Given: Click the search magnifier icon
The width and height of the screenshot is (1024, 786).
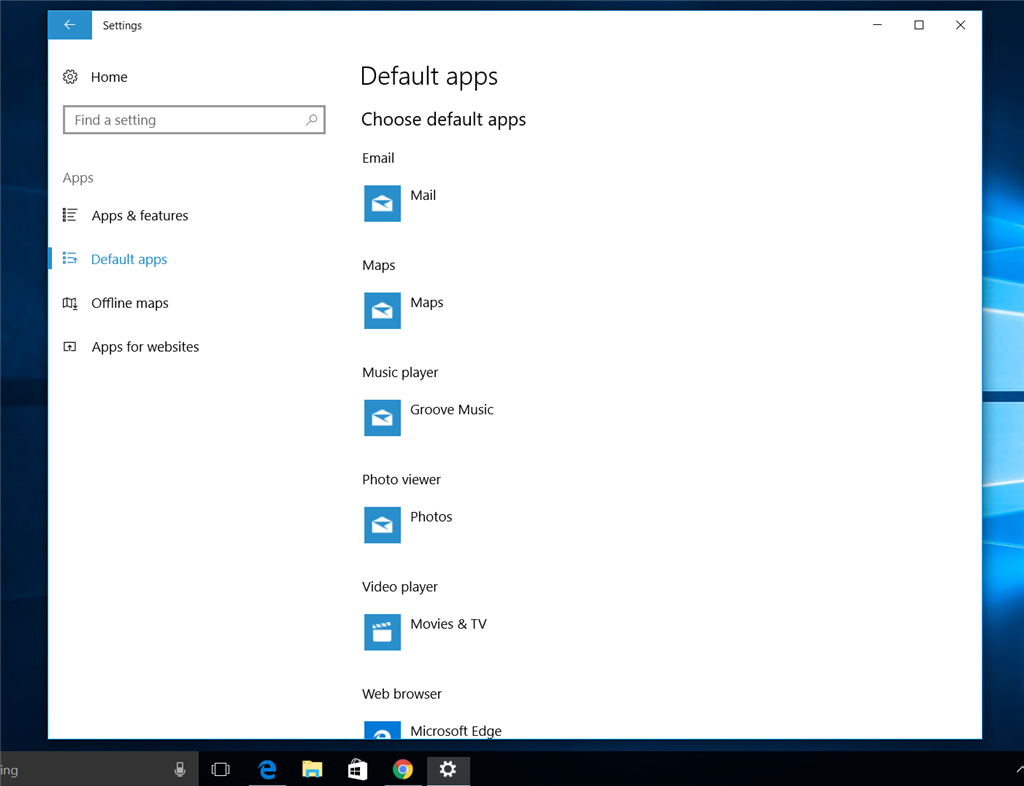Looking at the screenshot, I should (x=312, y=120).
